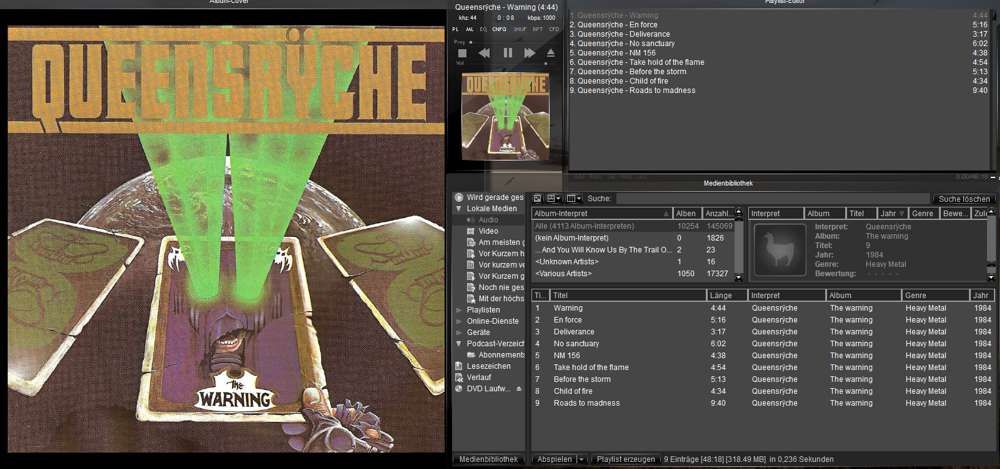Image resolution: width=1000 pixels, height=469 pixels.
Task: Click the Pause button in the player
Action: click(x=507, y=52)
